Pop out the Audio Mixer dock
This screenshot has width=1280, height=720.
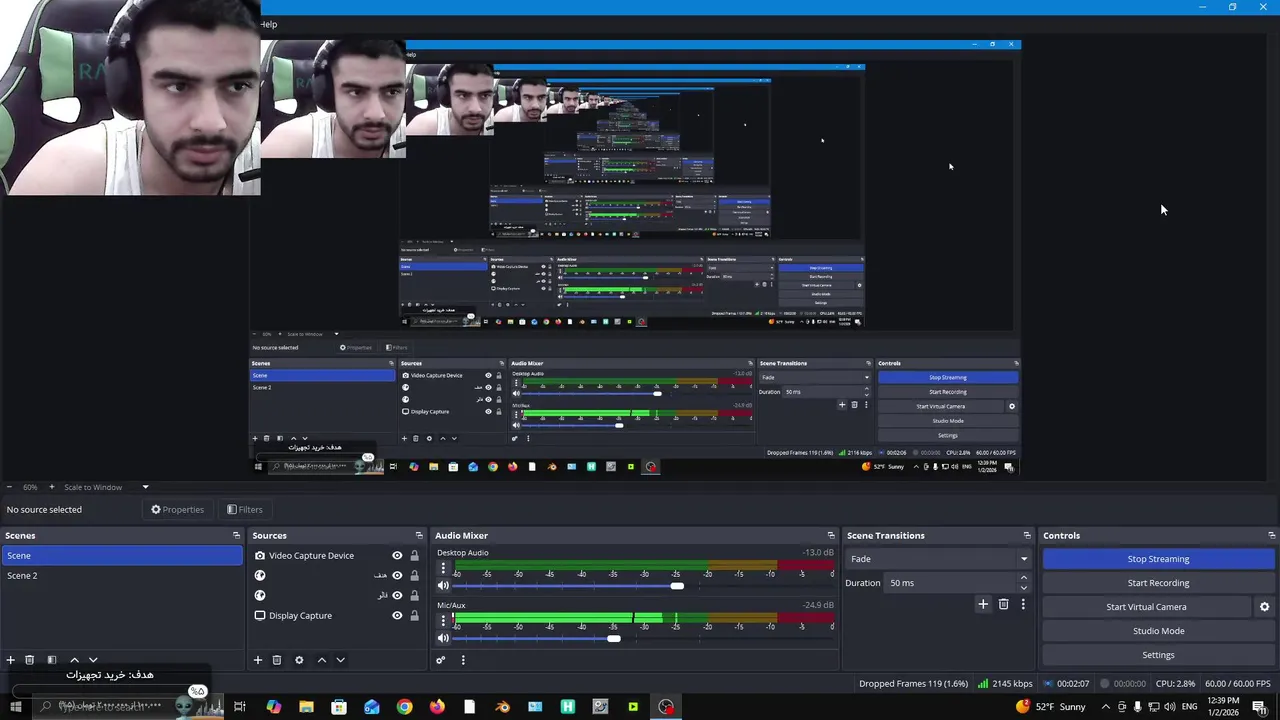click(x=830, y=536)
